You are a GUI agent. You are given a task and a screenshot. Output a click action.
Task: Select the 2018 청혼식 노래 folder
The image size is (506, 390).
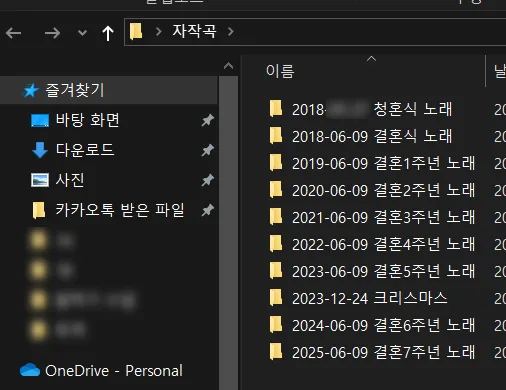tap(372, 109)
